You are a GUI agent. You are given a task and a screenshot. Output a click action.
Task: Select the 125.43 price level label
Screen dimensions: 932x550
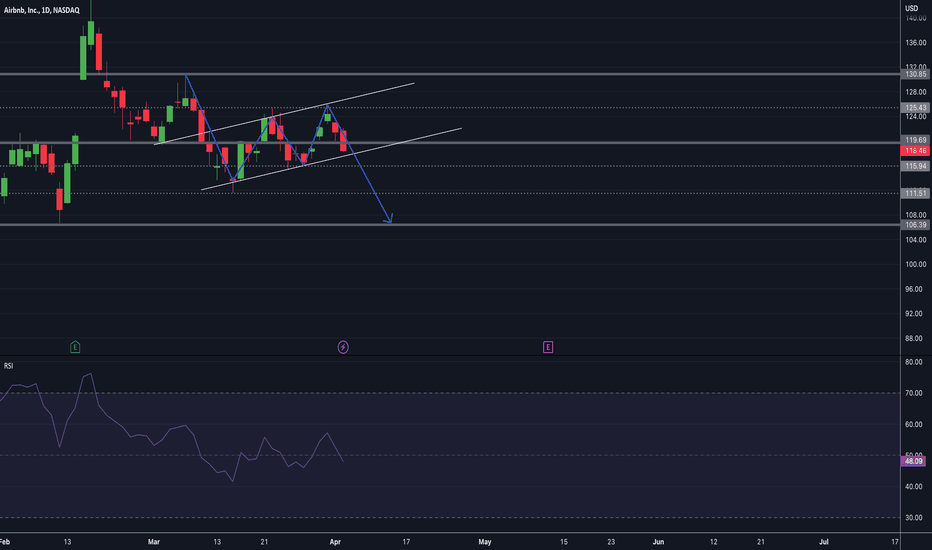click(x=915, y=108)
